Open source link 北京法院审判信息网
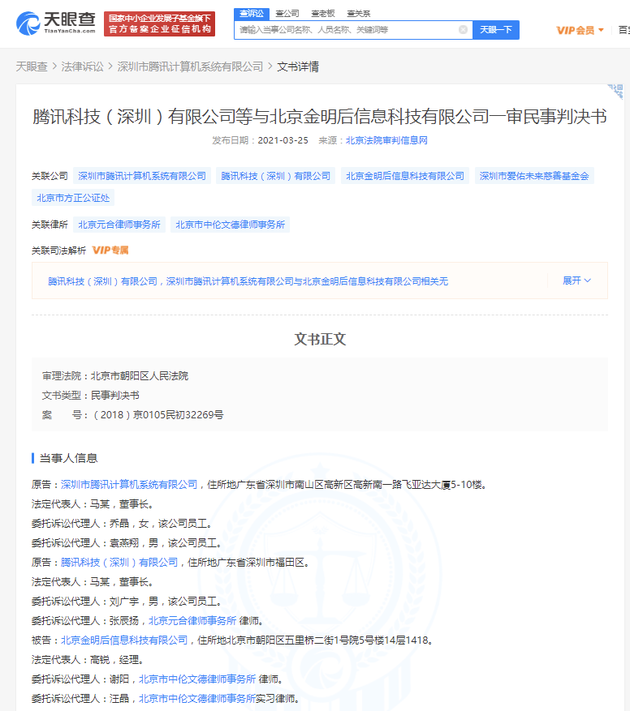The image size is (630, 711). [x=386, y=141]
